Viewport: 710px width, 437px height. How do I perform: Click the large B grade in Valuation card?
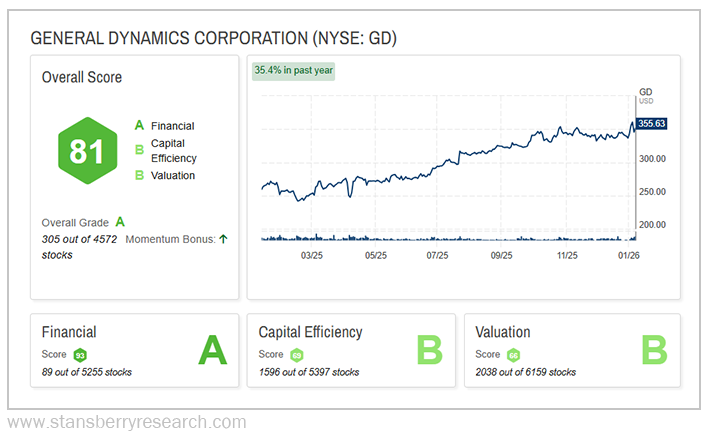tap(653, 351)
